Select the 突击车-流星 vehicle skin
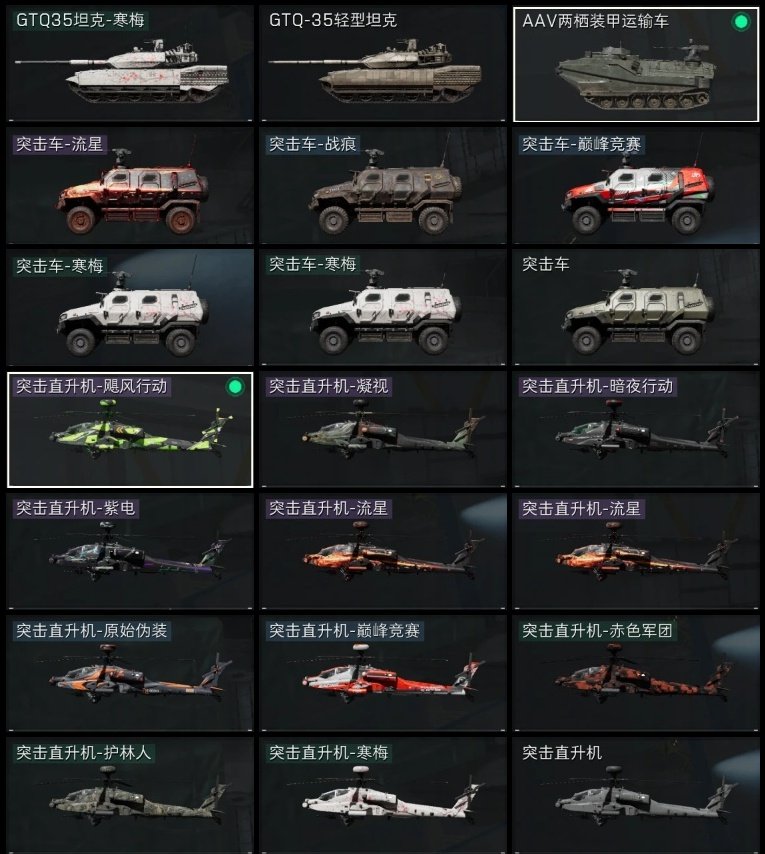765x854 pixels. tap(130, 186)
